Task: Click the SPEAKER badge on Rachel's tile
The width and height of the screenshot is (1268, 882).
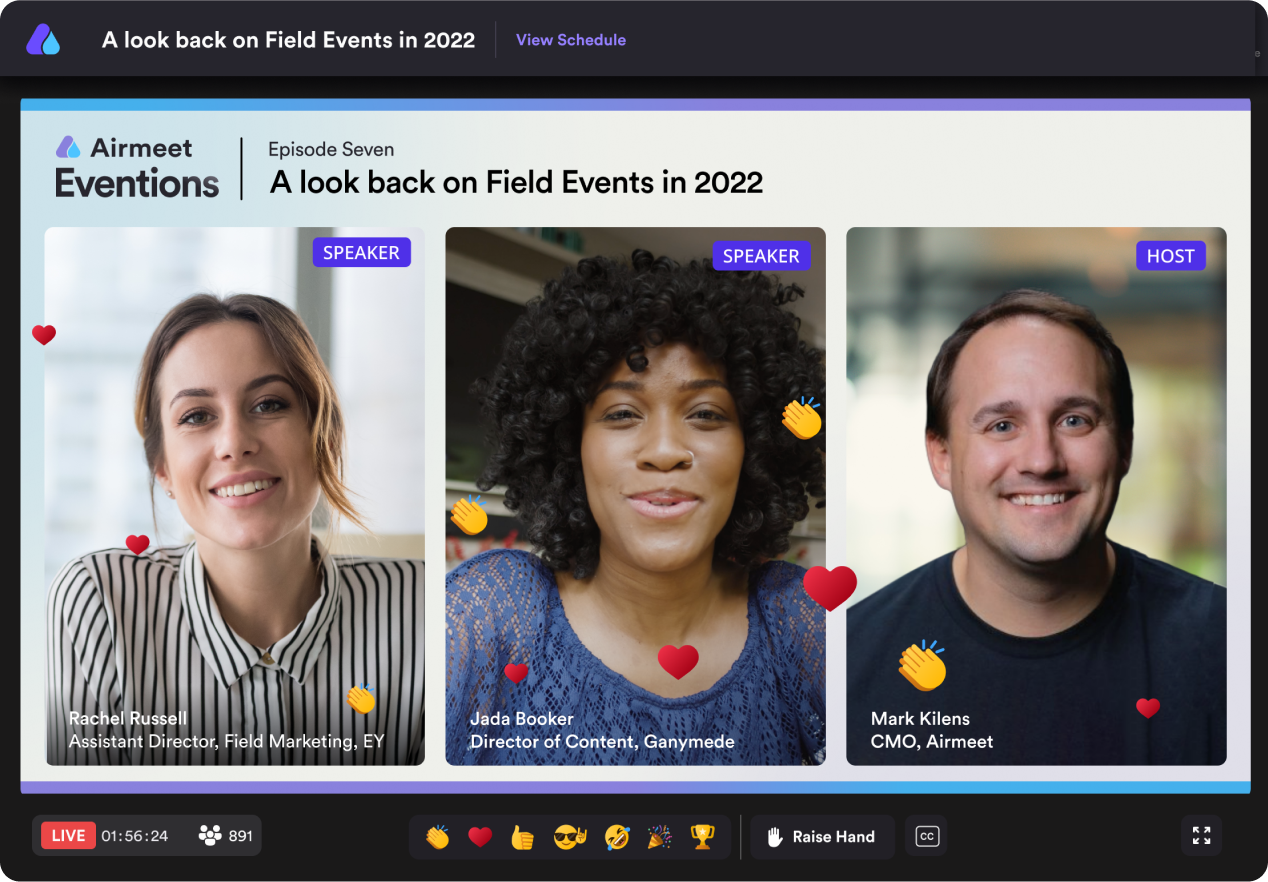Action: [x=361, y=253]
